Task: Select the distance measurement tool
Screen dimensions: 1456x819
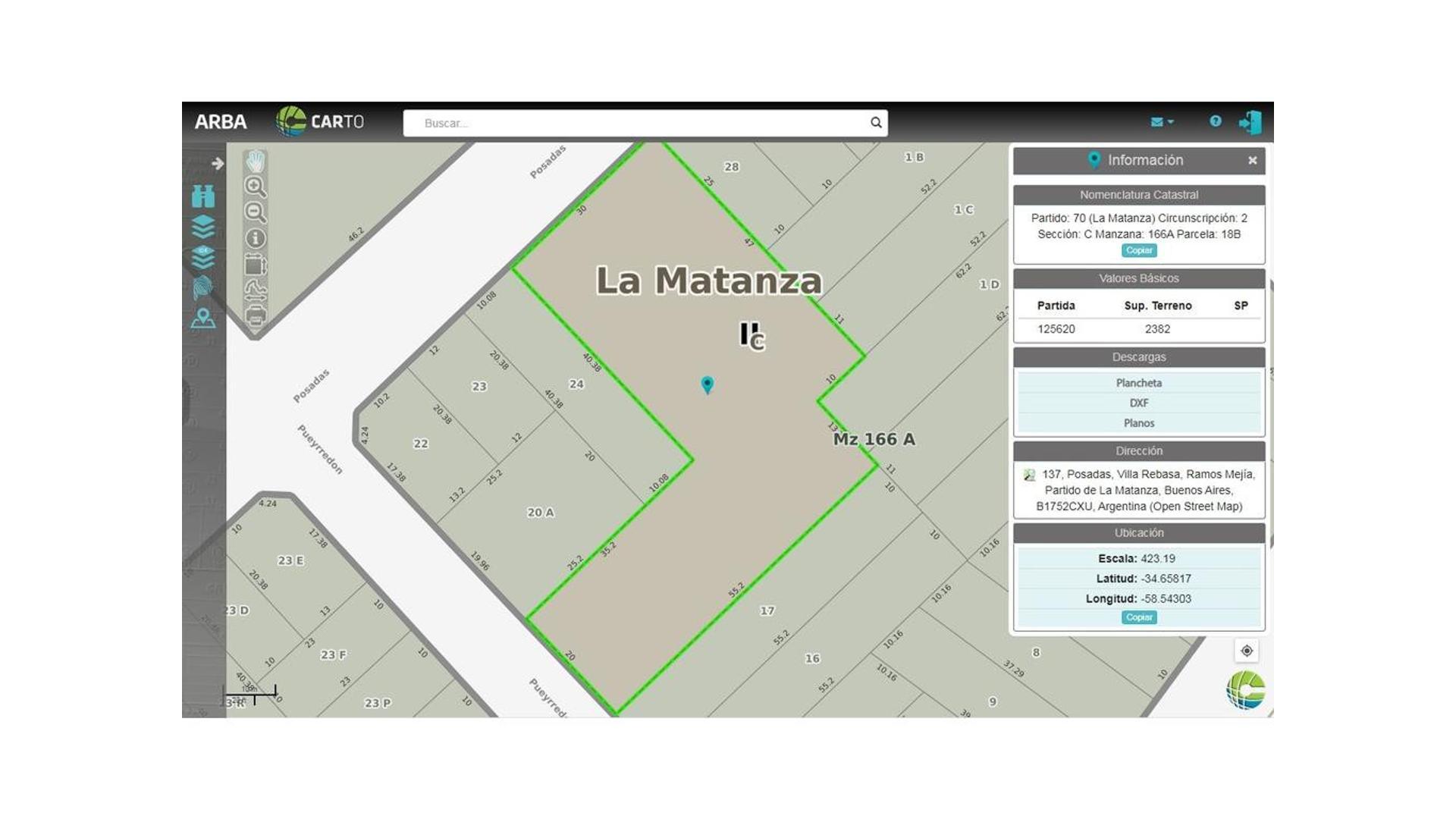Action: tap(256, 290)
